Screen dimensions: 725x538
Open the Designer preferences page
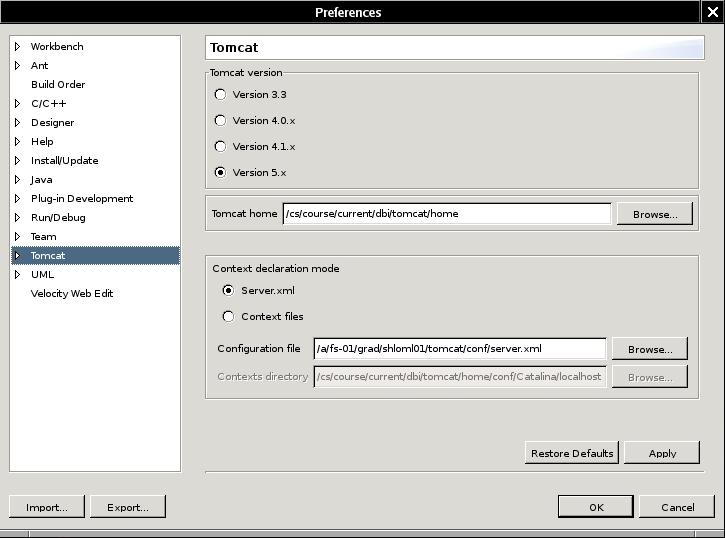[52, 122]
